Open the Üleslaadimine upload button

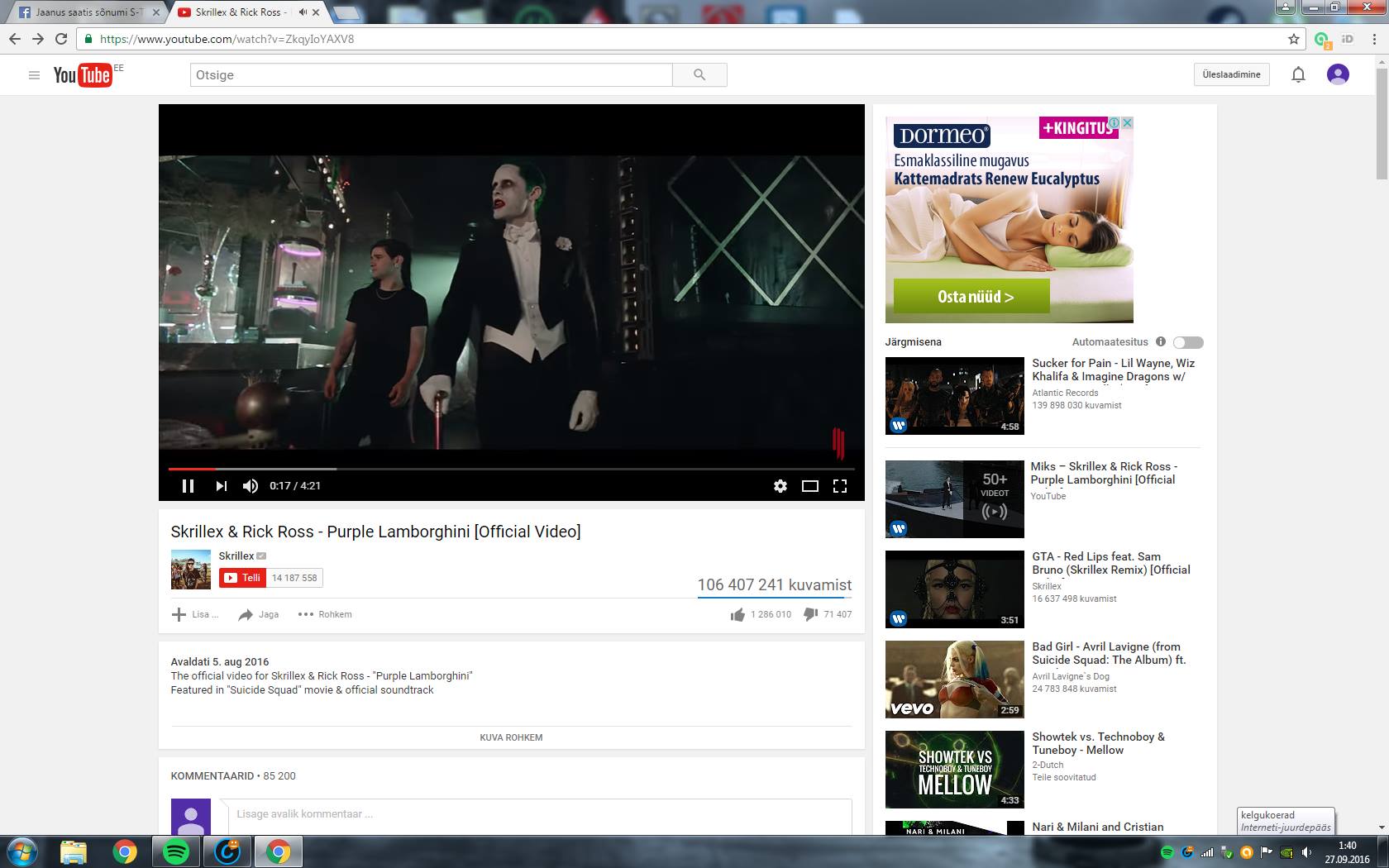1232,74
